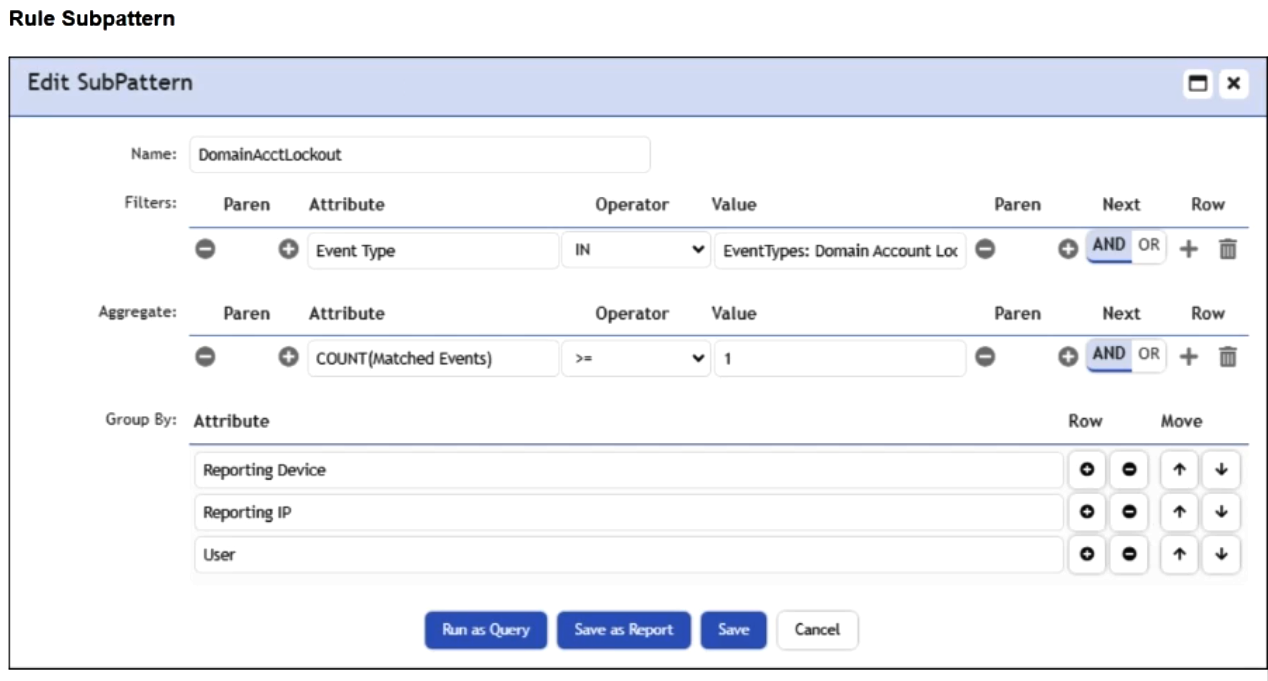The width and height of the screenshot is (1268, 681).
Task: Add a new row after the Event Type filter
Action: 1188,250
